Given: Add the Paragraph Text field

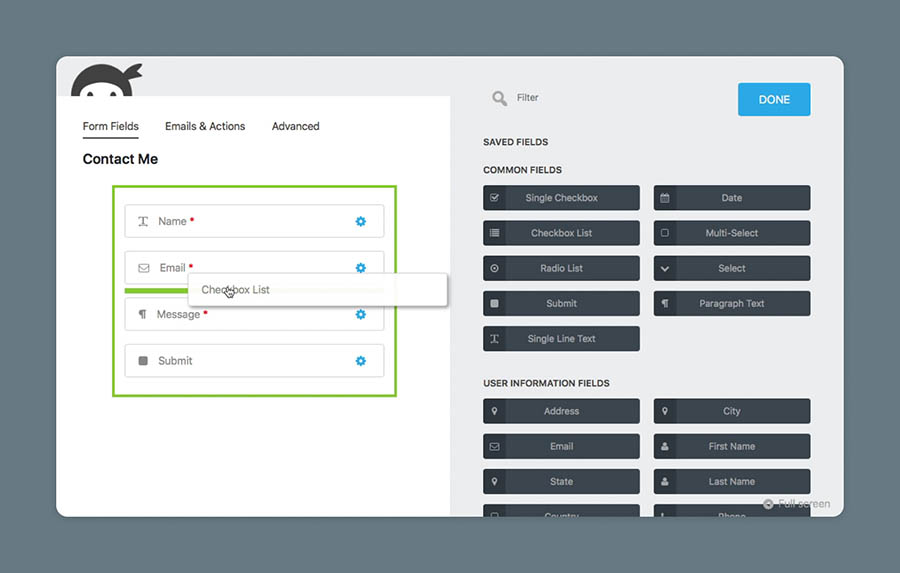Looking at the screenshot, I should pos(731,303).
